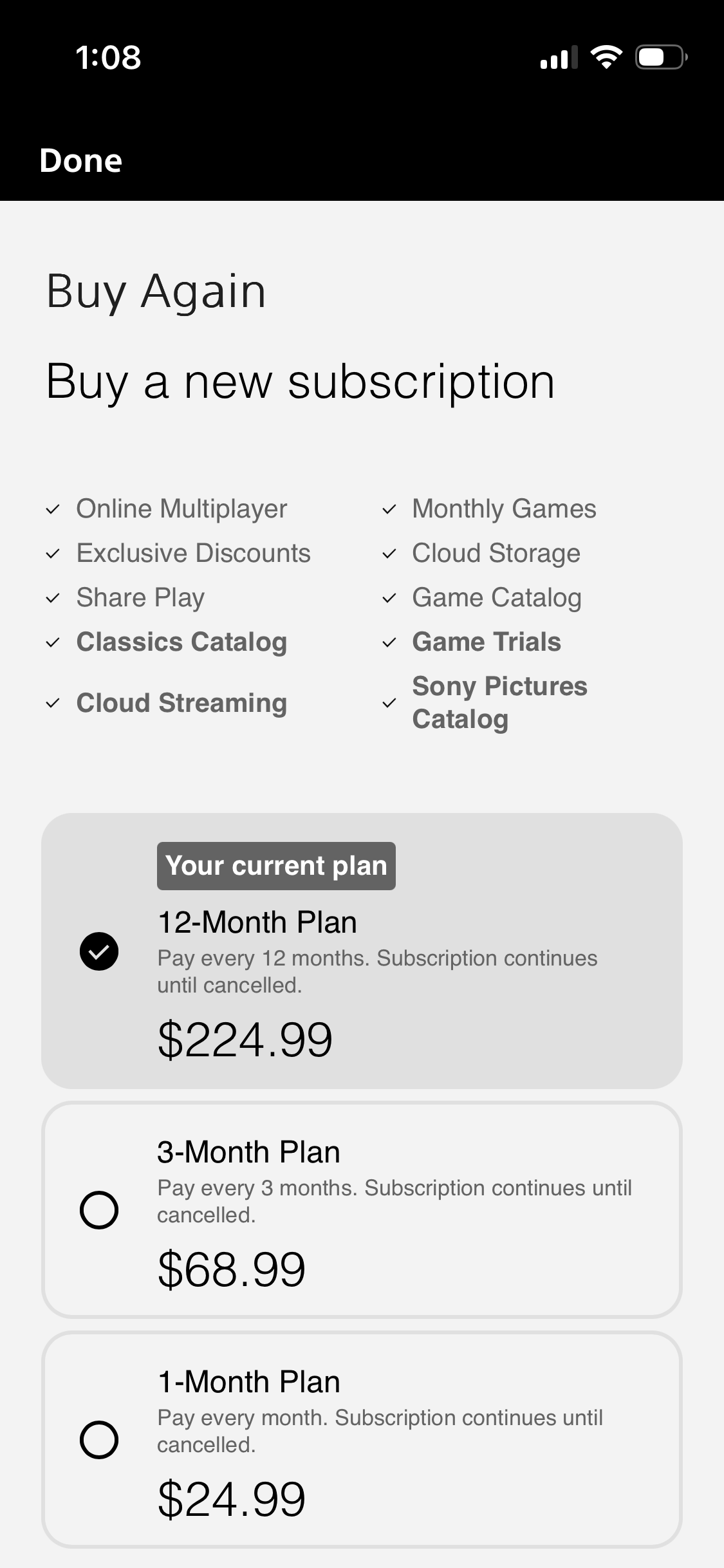The image size is (724, 1568).
Task: Click the Cloud Streaming checkmark icon
Action: (53, 703)
